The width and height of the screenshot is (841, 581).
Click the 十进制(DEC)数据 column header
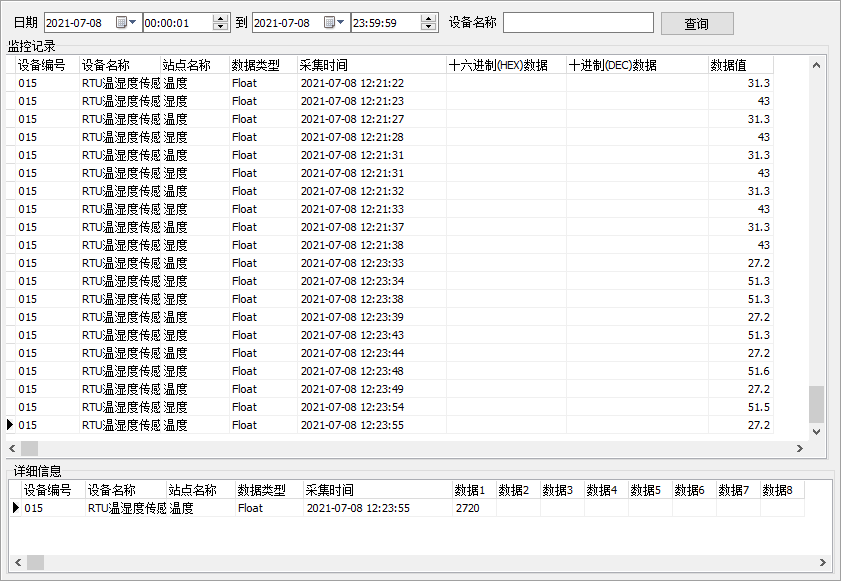637,65
